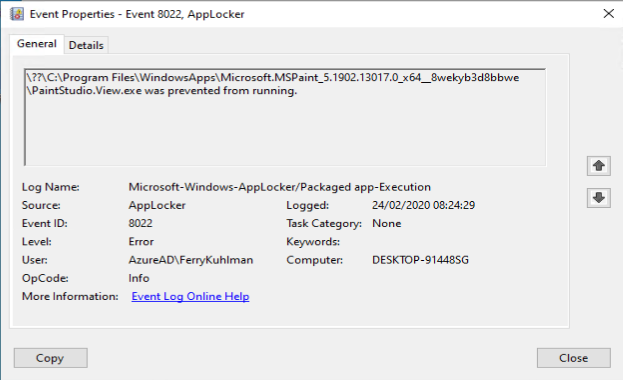The height and width of the screenshot is (380, 623).
Task: Select the Log Name value text
Action: pos(279,187)
